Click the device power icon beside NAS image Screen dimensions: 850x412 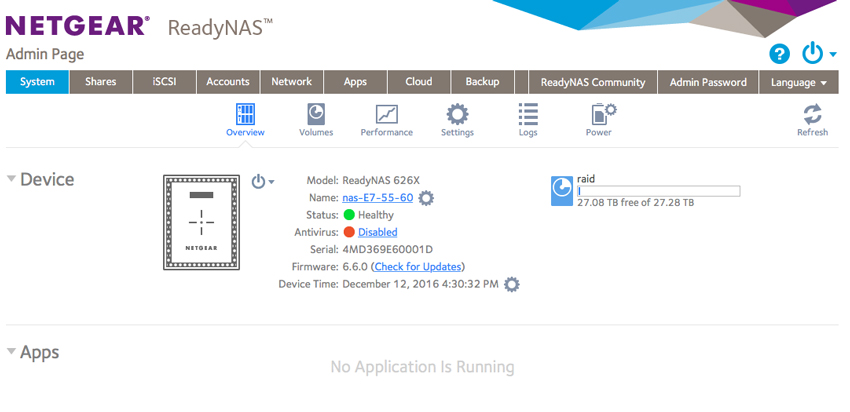tap(259, 181)
